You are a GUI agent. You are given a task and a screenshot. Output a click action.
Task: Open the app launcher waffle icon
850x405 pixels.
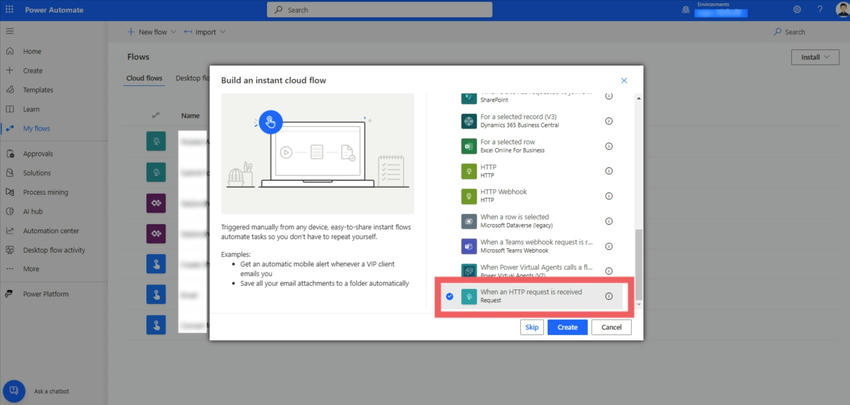(x=10, y=10)
